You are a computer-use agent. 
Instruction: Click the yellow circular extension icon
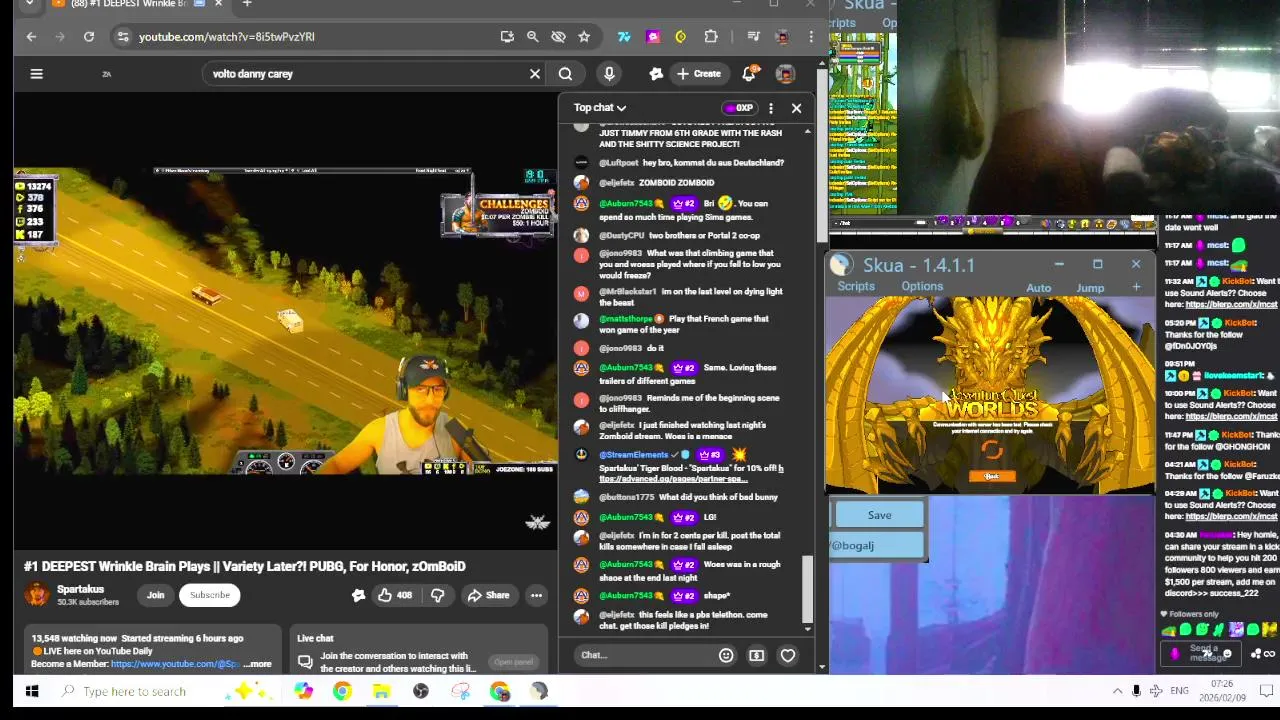tap(681, 37)
